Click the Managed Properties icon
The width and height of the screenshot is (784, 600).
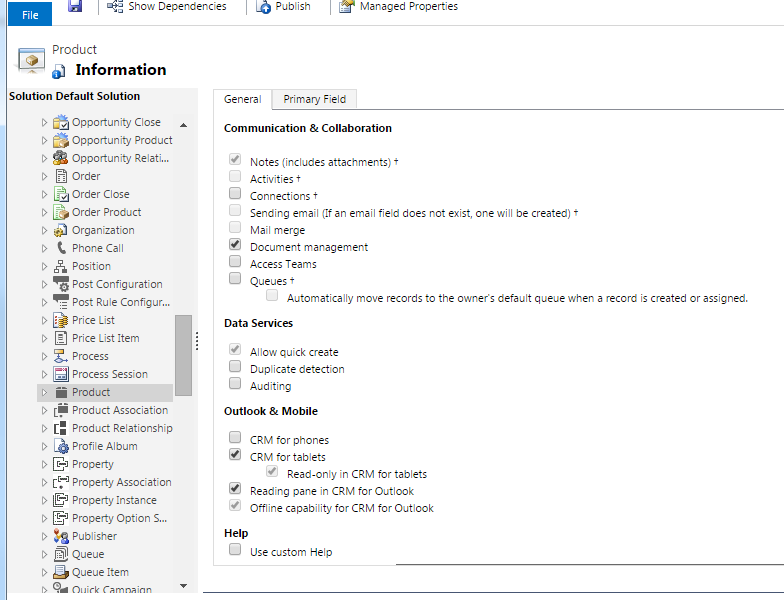tap(346, 7)
